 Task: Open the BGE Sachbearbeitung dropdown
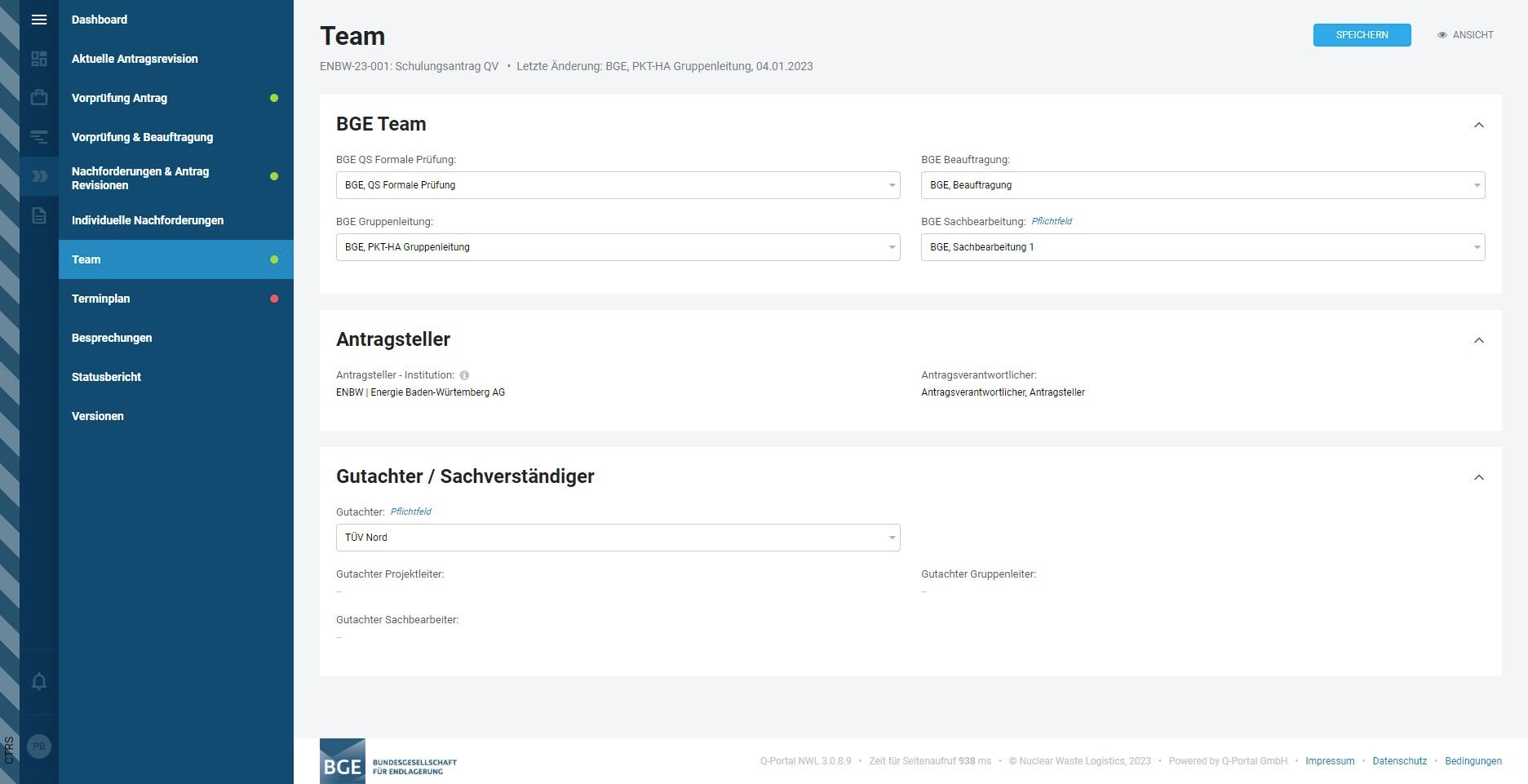tap(1202, 247)
